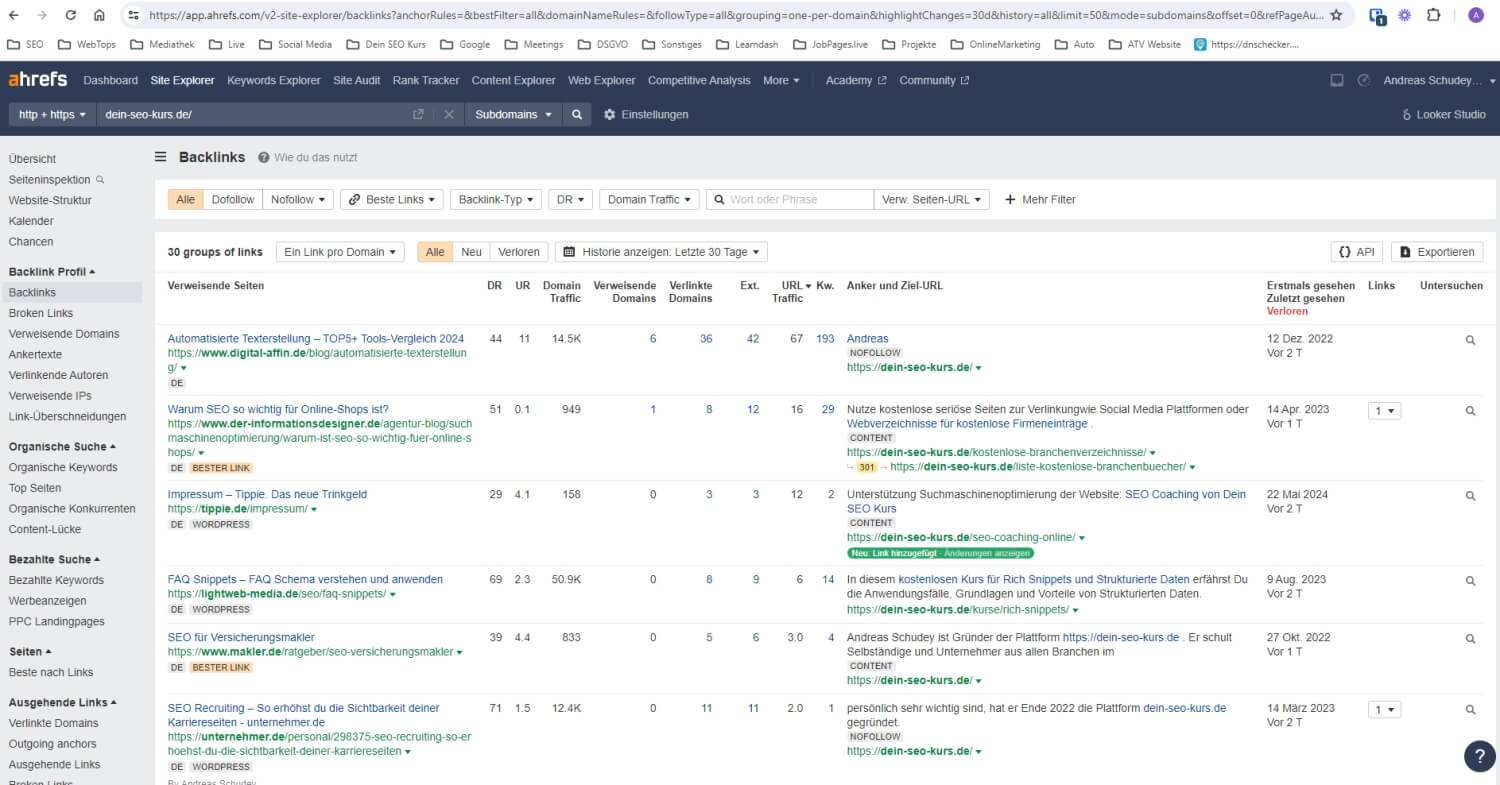Open 'FAQ Snippets – FAQ Schema verstehen' page link

point(305,580)
